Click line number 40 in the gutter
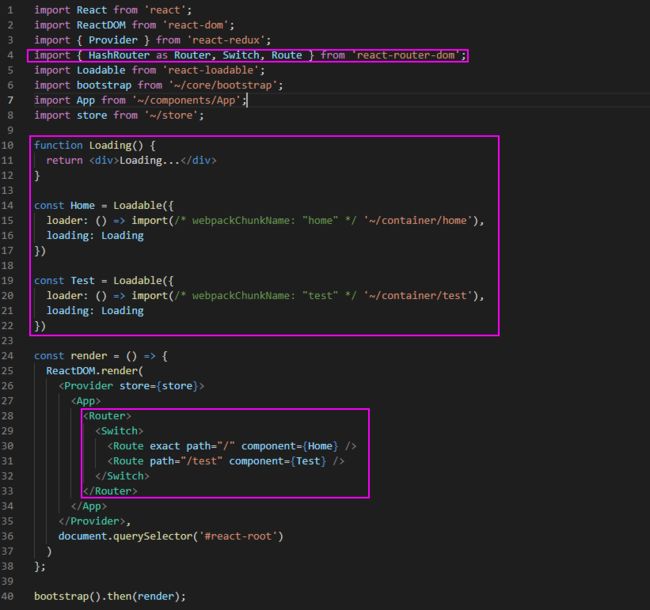 pos(7,596)
